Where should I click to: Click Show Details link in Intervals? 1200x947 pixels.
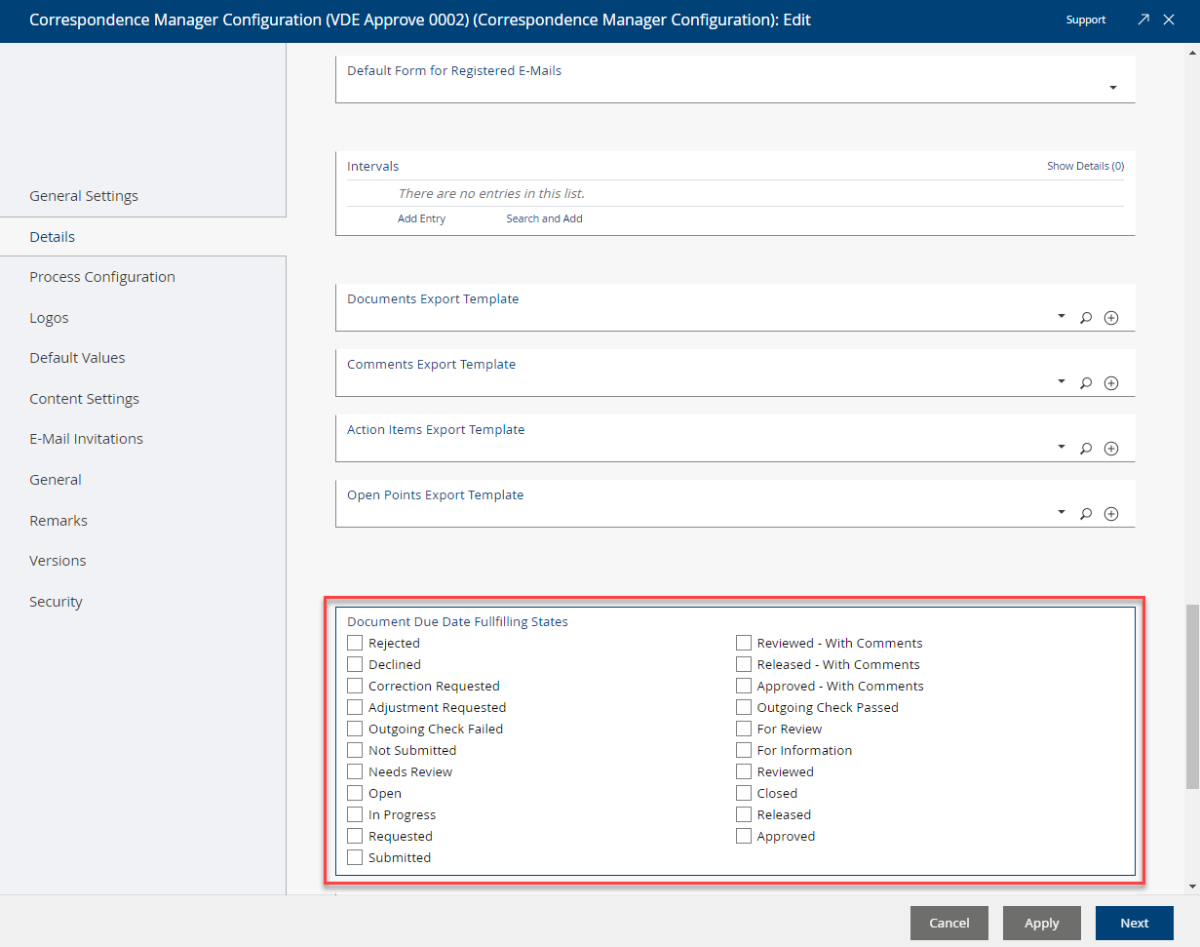pyautogui.click(x=1085, y=166)
